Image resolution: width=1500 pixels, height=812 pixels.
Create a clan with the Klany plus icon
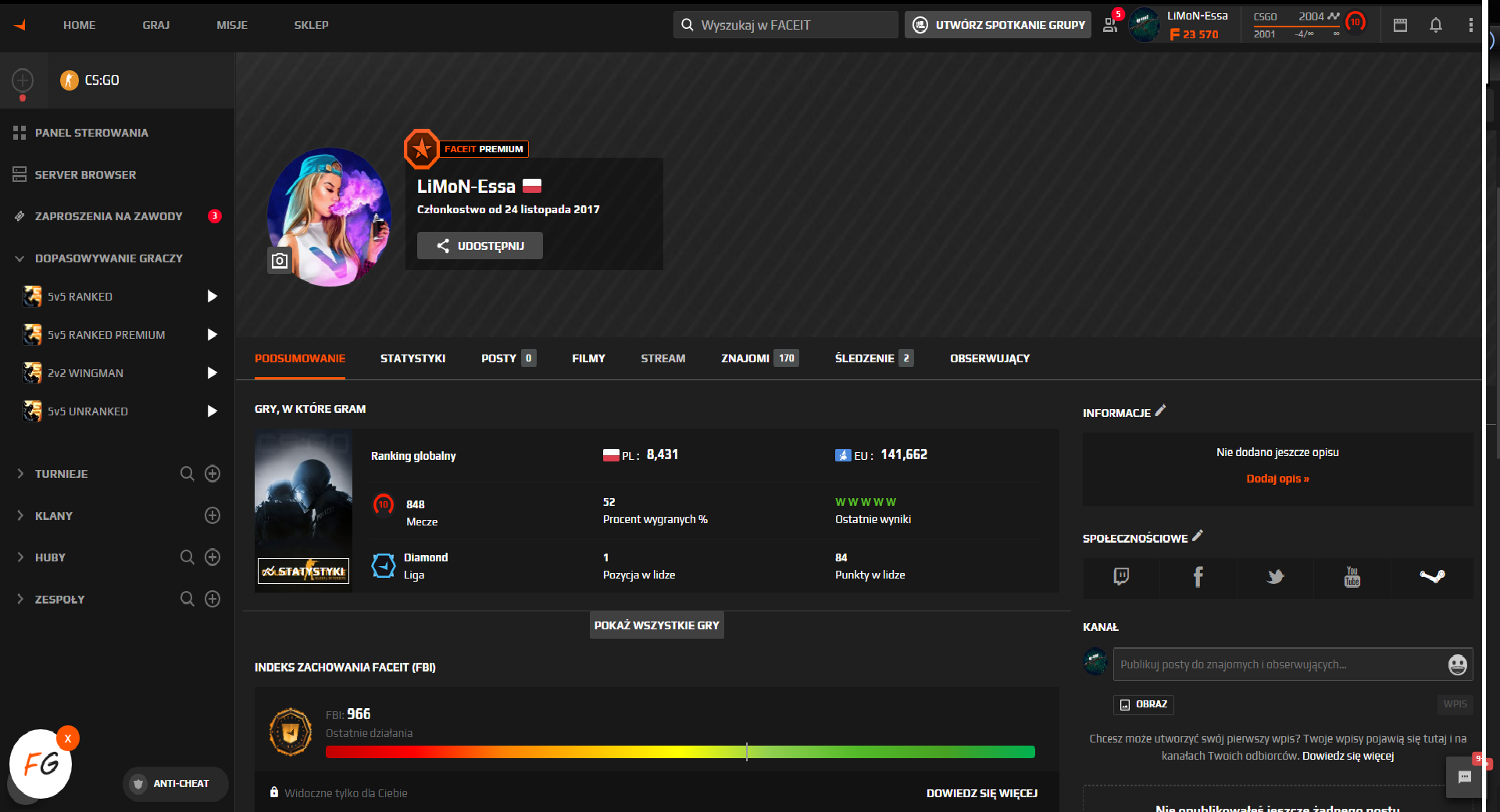pos(212,515)
